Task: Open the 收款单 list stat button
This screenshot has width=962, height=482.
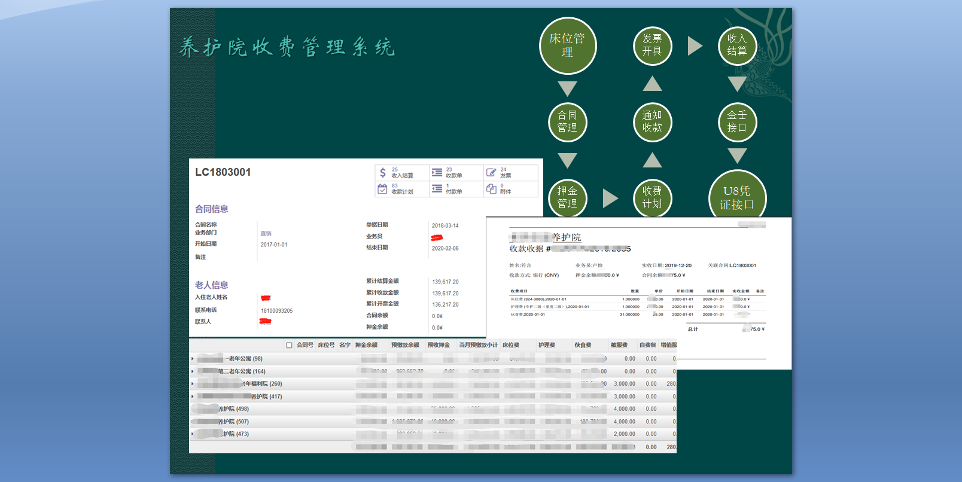Action: [456, 173]
